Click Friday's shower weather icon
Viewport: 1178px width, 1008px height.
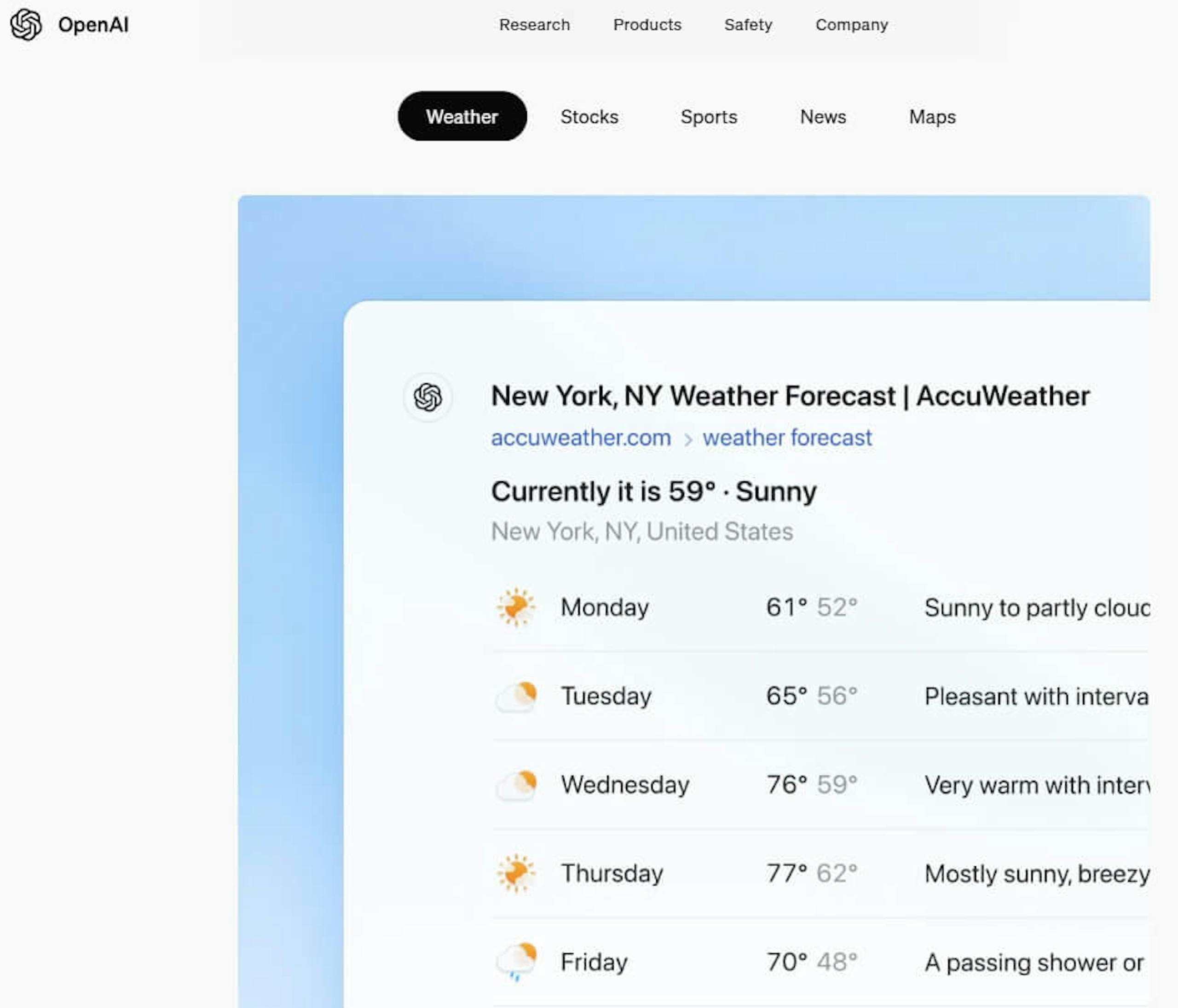(516, 962)
